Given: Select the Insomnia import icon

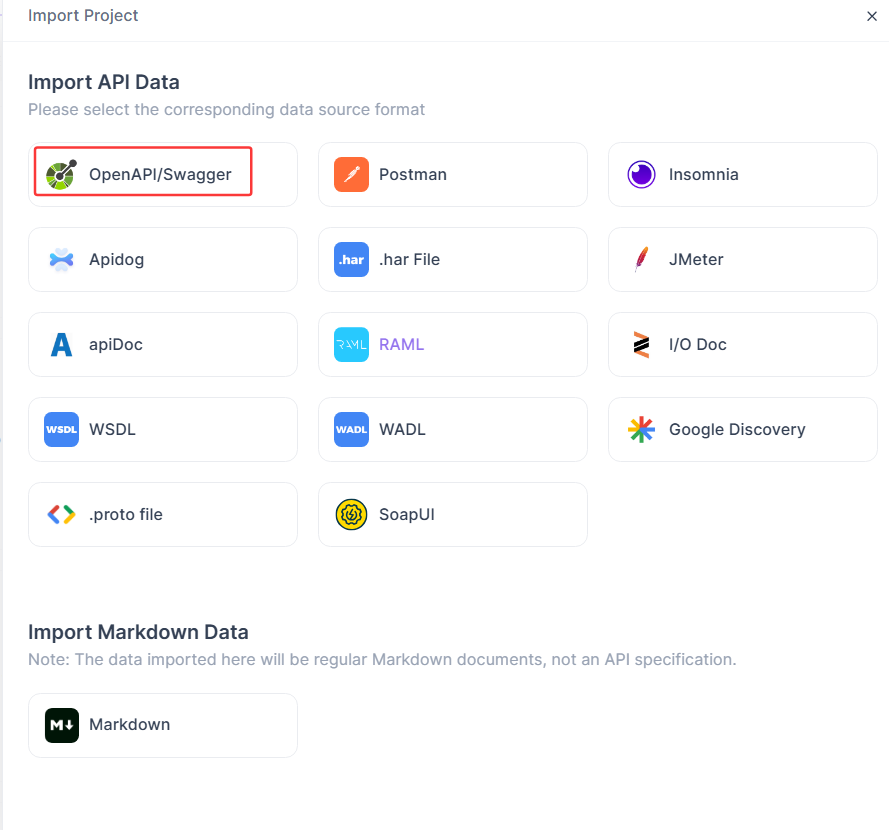Looking at the screenshot, I should (640, 173).
